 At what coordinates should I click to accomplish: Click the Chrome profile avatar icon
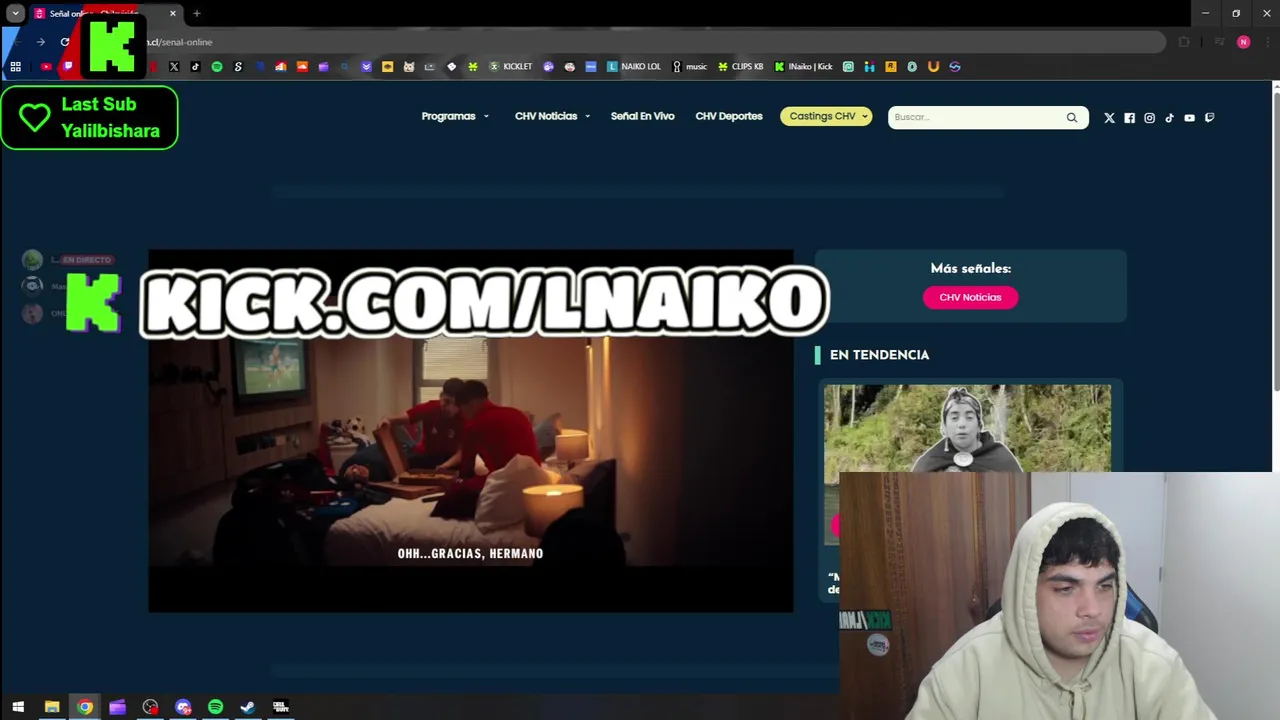click(1243, 42)
